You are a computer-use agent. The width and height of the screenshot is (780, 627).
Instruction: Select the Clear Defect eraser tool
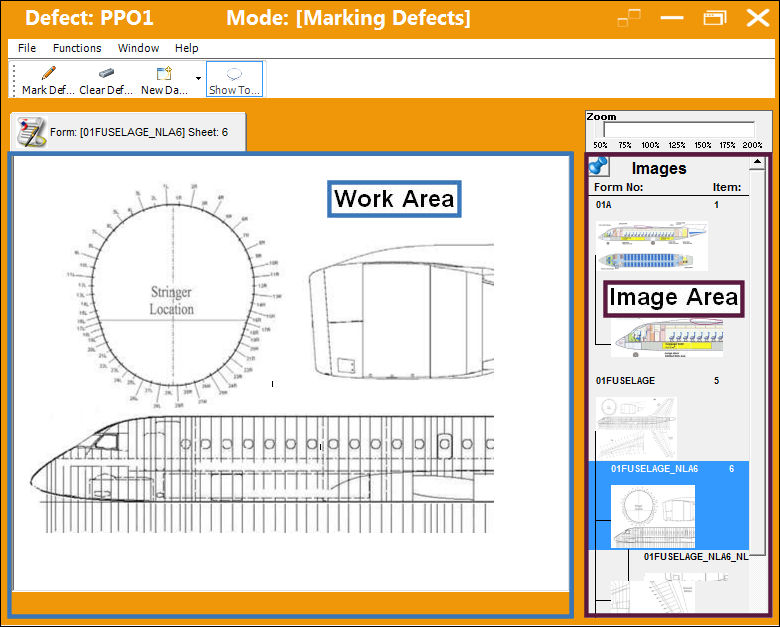(x=106, y=80)
